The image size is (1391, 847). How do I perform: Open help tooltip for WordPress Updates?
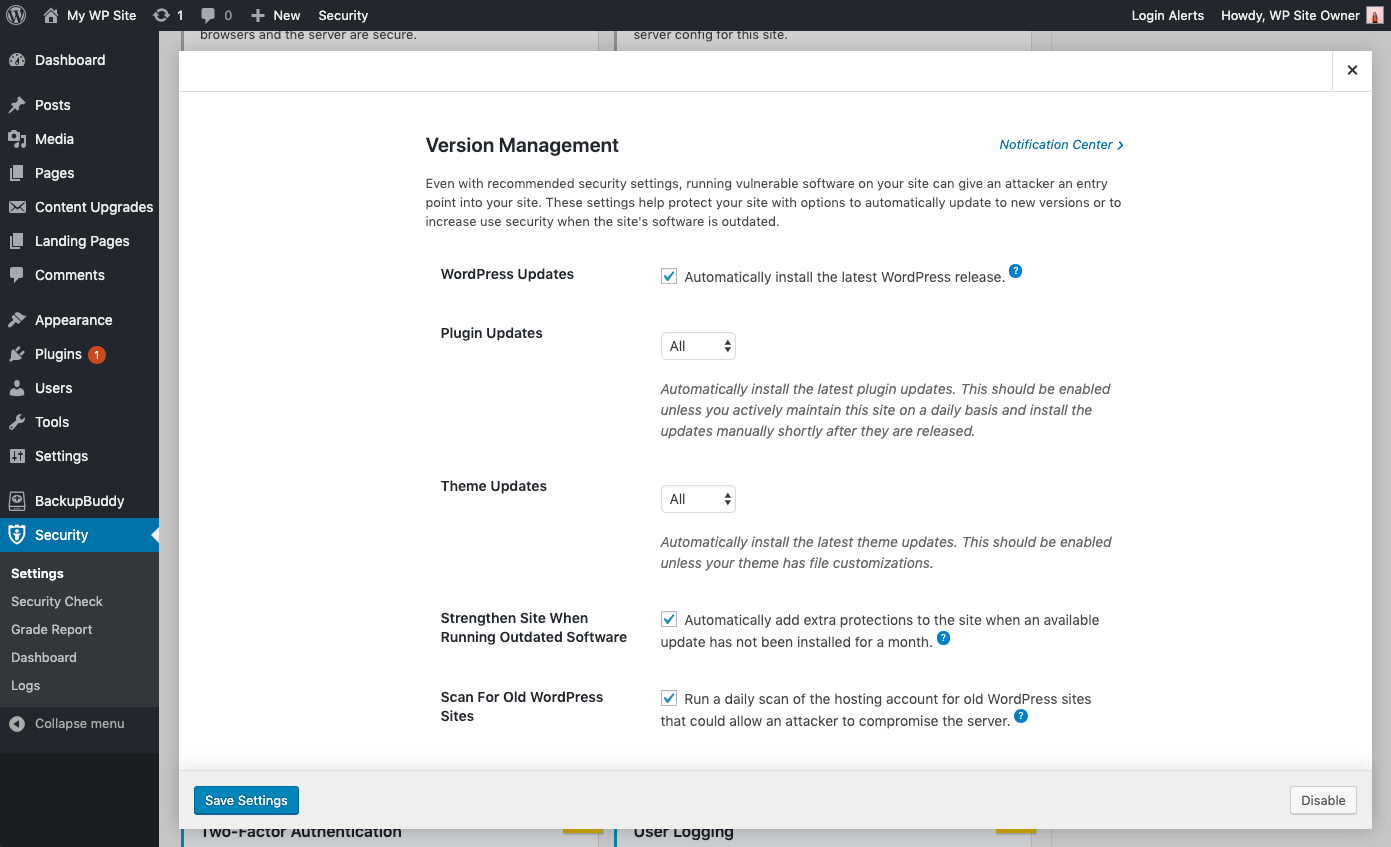point(1015,271)
